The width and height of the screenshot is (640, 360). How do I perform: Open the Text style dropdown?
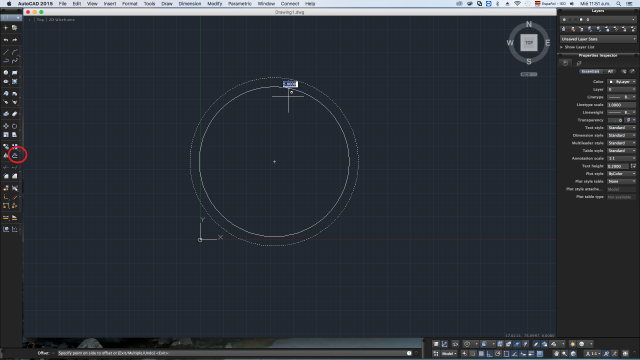[x=622, y=128]
